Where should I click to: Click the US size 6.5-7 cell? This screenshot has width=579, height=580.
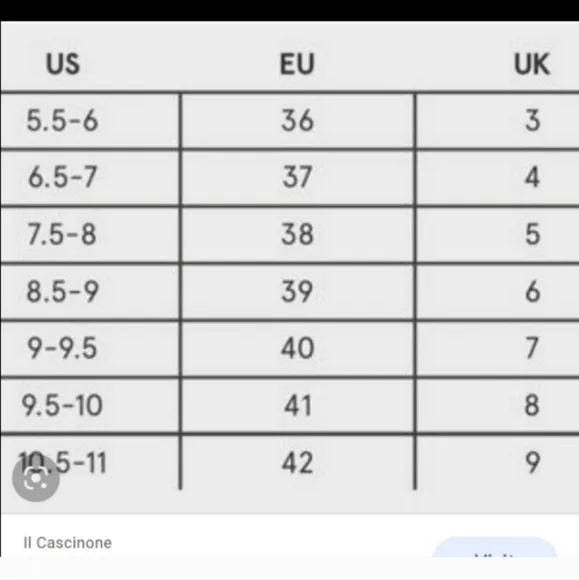coord(90,177)
